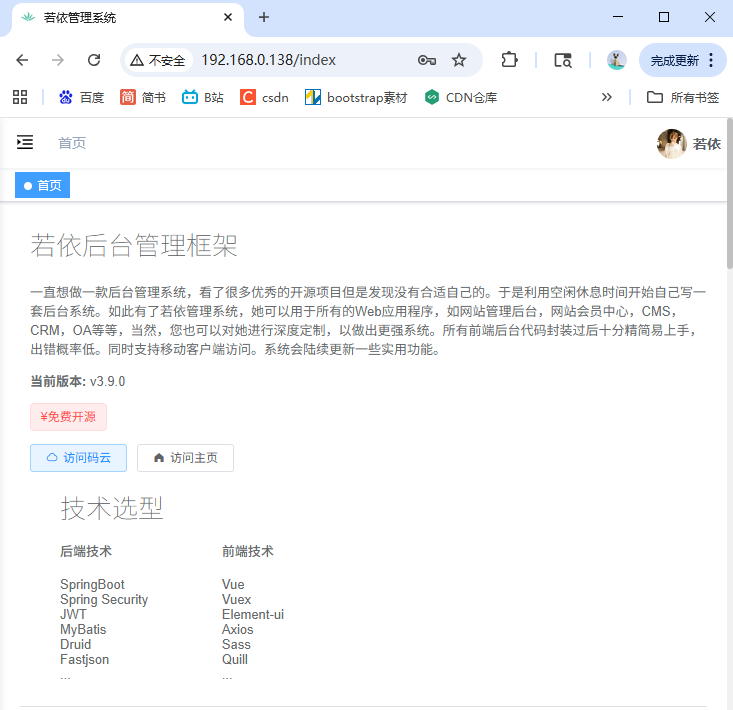Click the browser back arrow
This screenshot has height=710, width=733.
click(22, 60)
